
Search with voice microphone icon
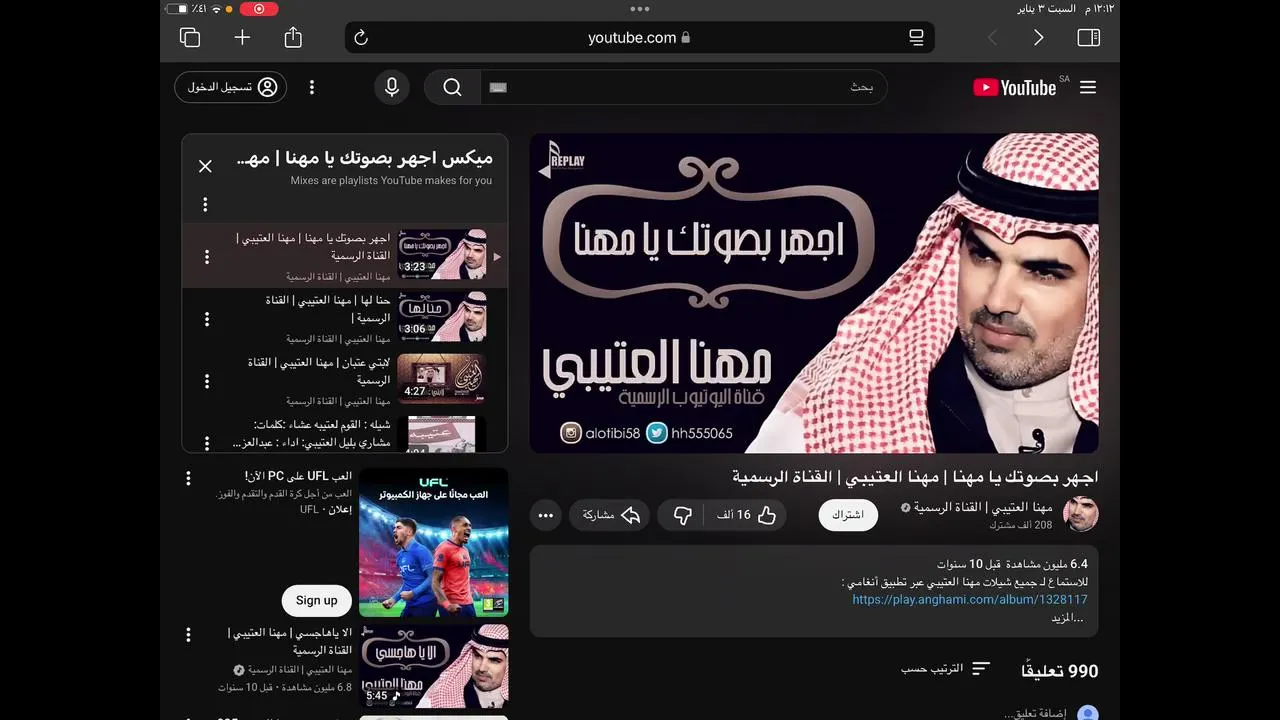[x=392, y=88]
